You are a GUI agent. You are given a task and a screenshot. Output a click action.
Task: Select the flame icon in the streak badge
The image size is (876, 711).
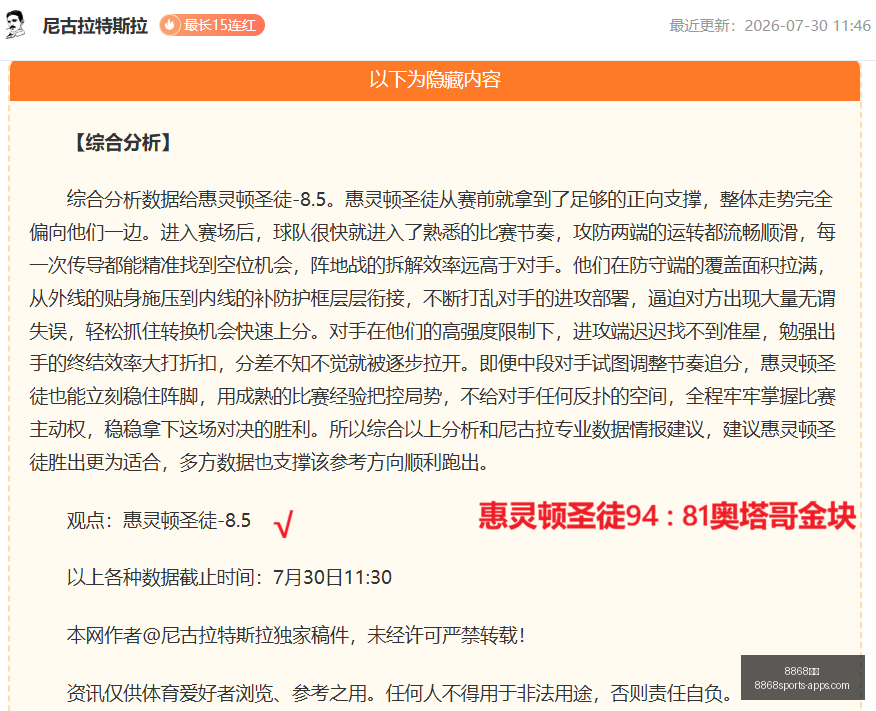[170, 25]
